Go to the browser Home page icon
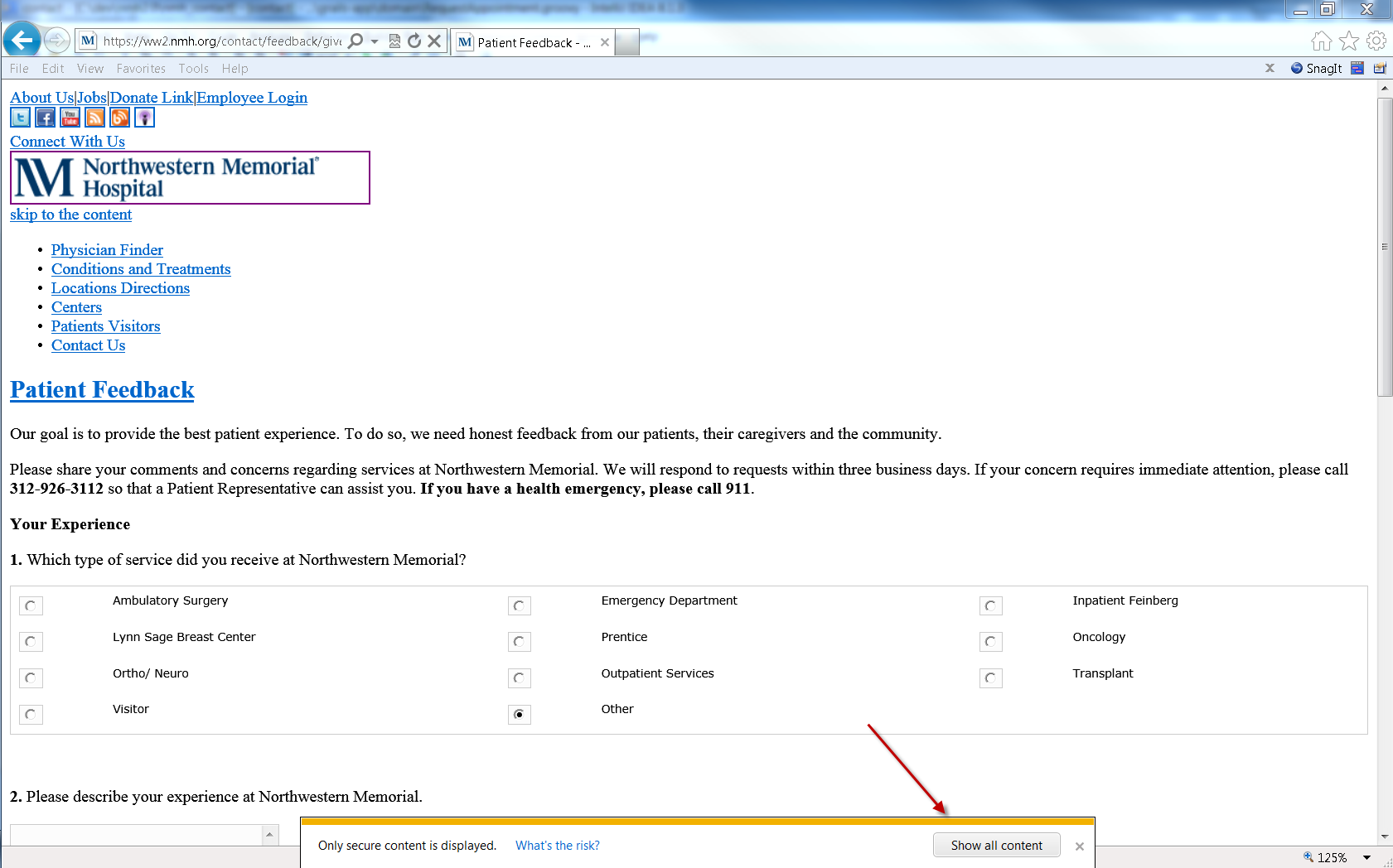The width and height of the screenshot is (1393, 868). 1322,41
